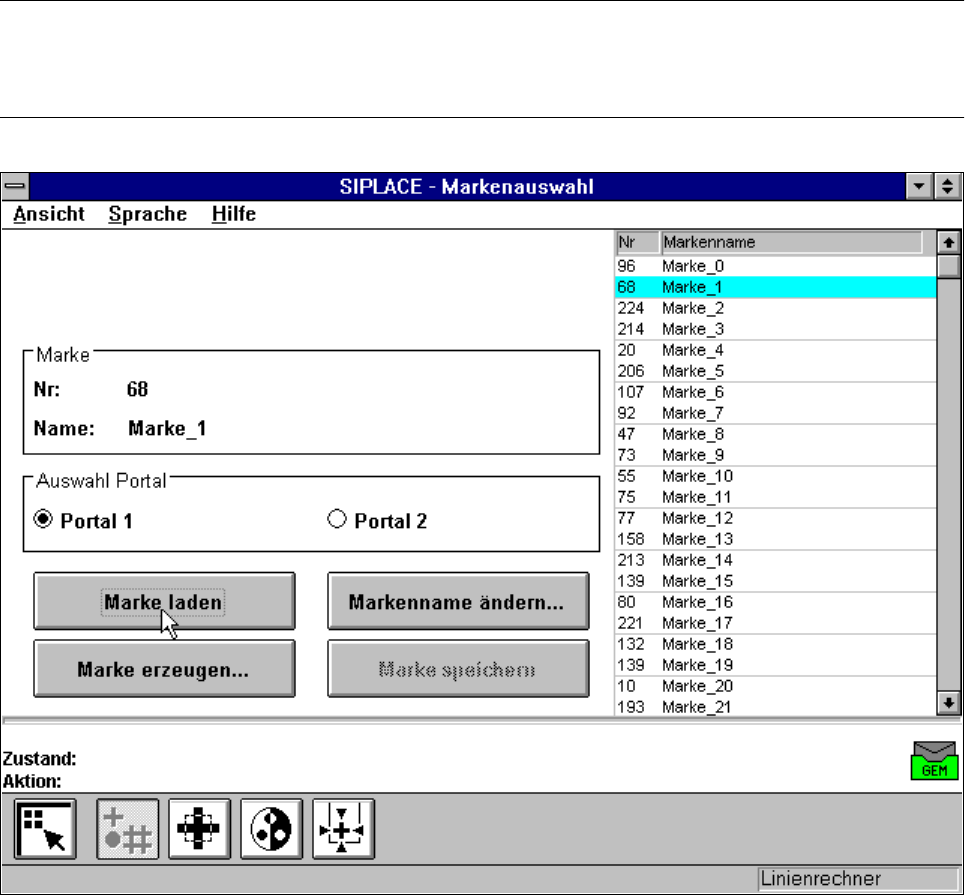The height and width of the screenshot is (895, 965).
Task: Select the Portal 1 radio button
Action: click(x=44, y=520)
